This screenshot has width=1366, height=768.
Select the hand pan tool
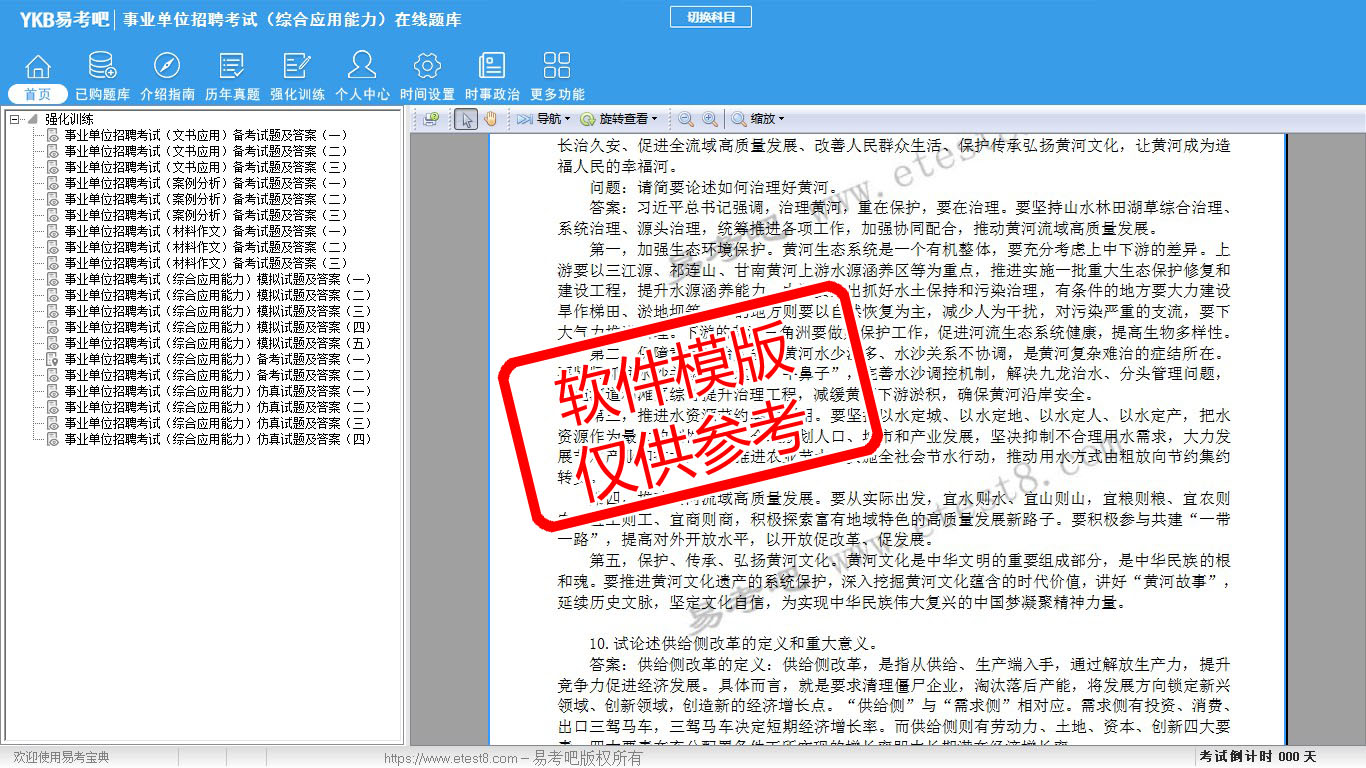click(x=490, y=119)
